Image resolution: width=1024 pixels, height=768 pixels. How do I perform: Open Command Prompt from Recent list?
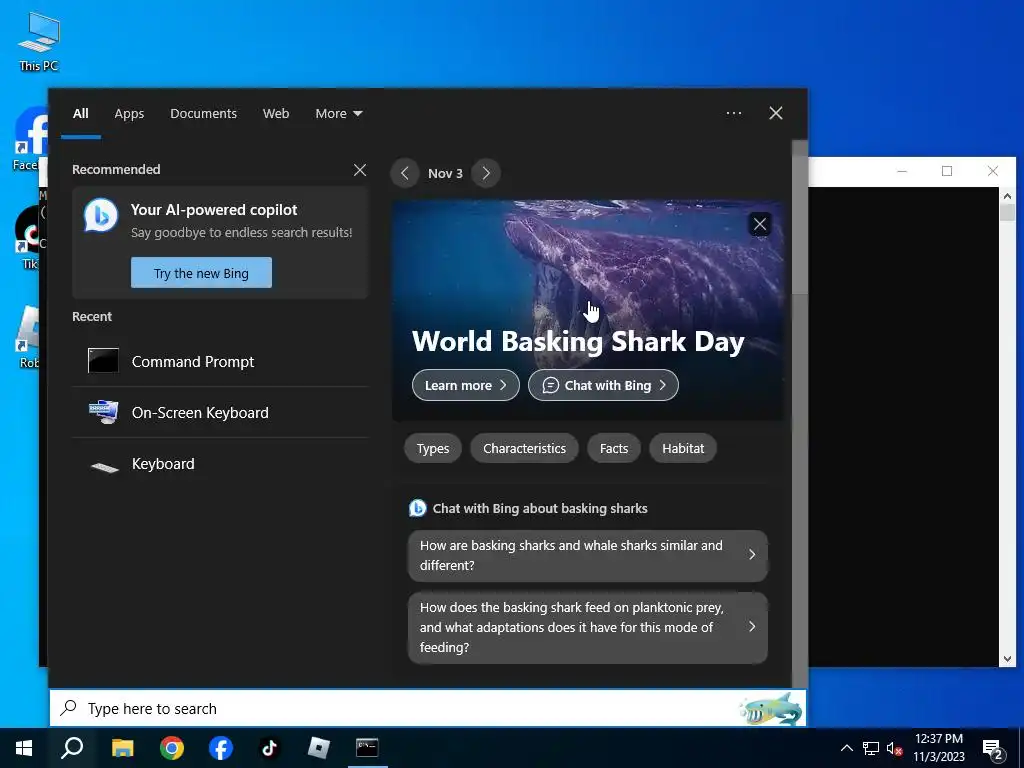click(x=220, y=361)
